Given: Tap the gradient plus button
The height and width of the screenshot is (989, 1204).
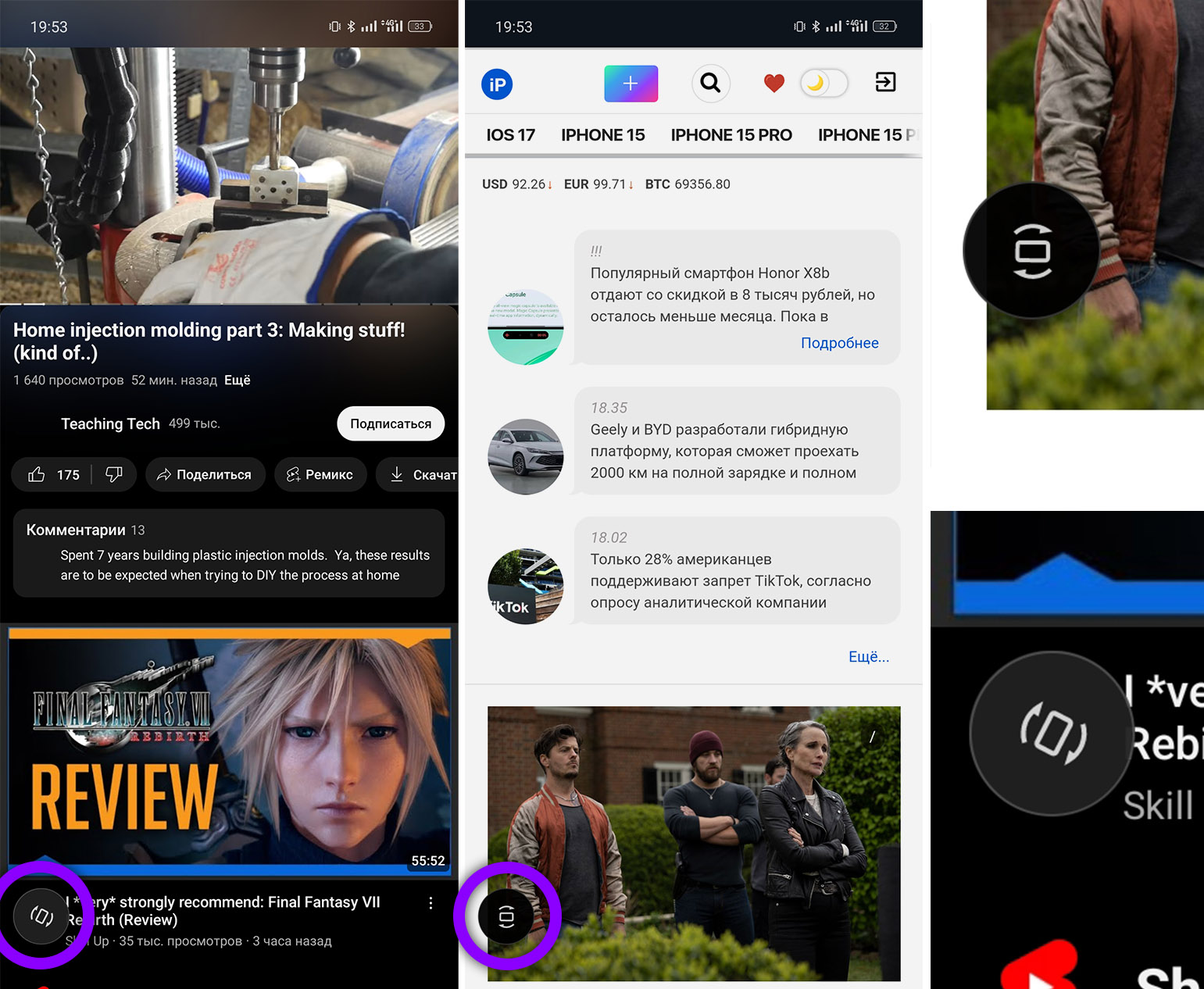Looking at the screenshot, I should (631, 84).
